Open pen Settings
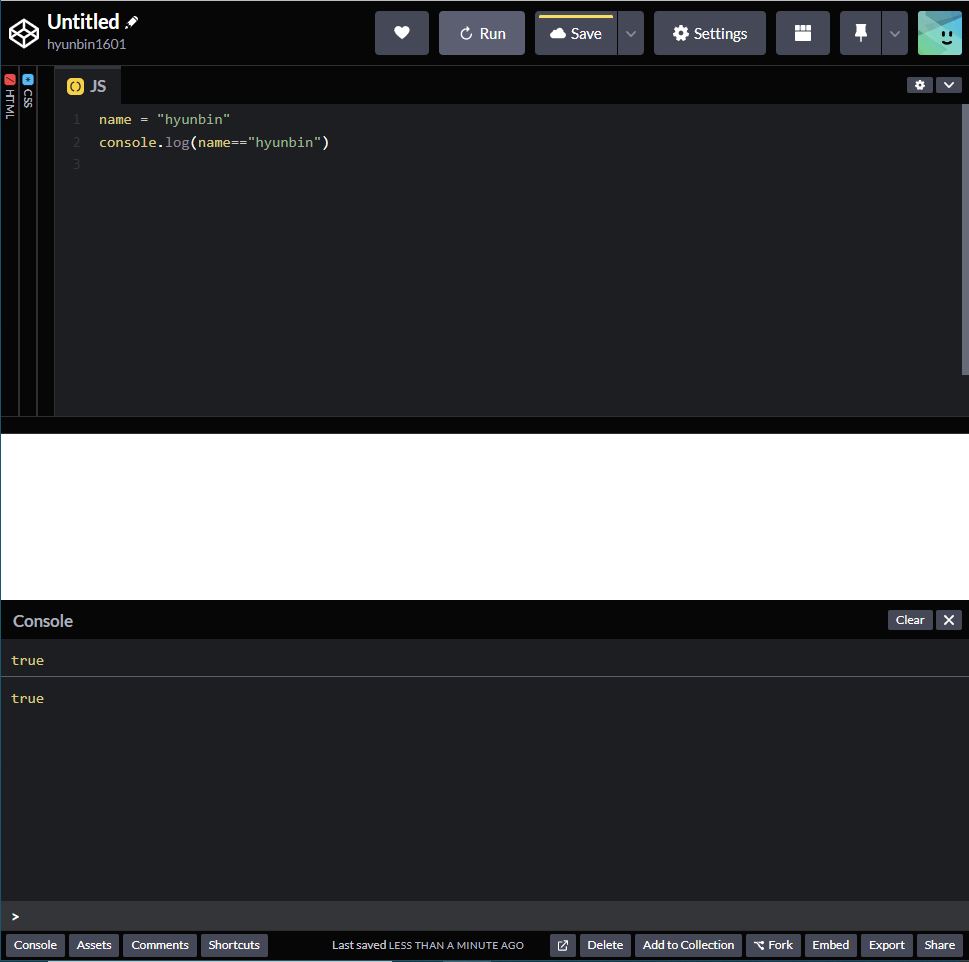Screen dimensions: 969x962 [x=709, y=33]
